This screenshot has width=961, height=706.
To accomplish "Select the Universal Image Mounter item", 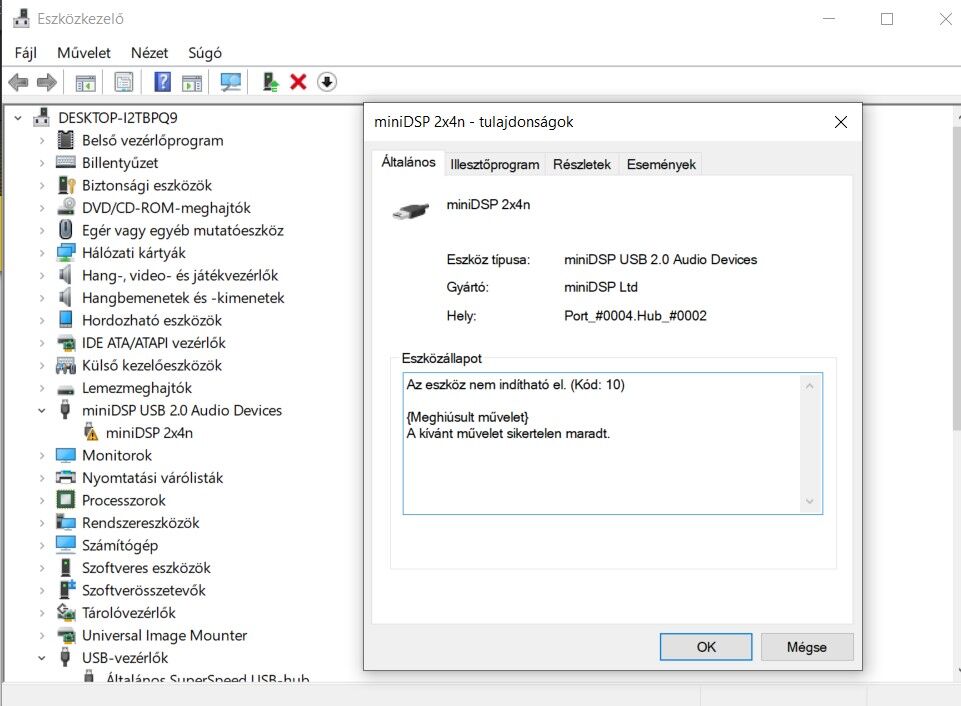I will pos(164,635).
